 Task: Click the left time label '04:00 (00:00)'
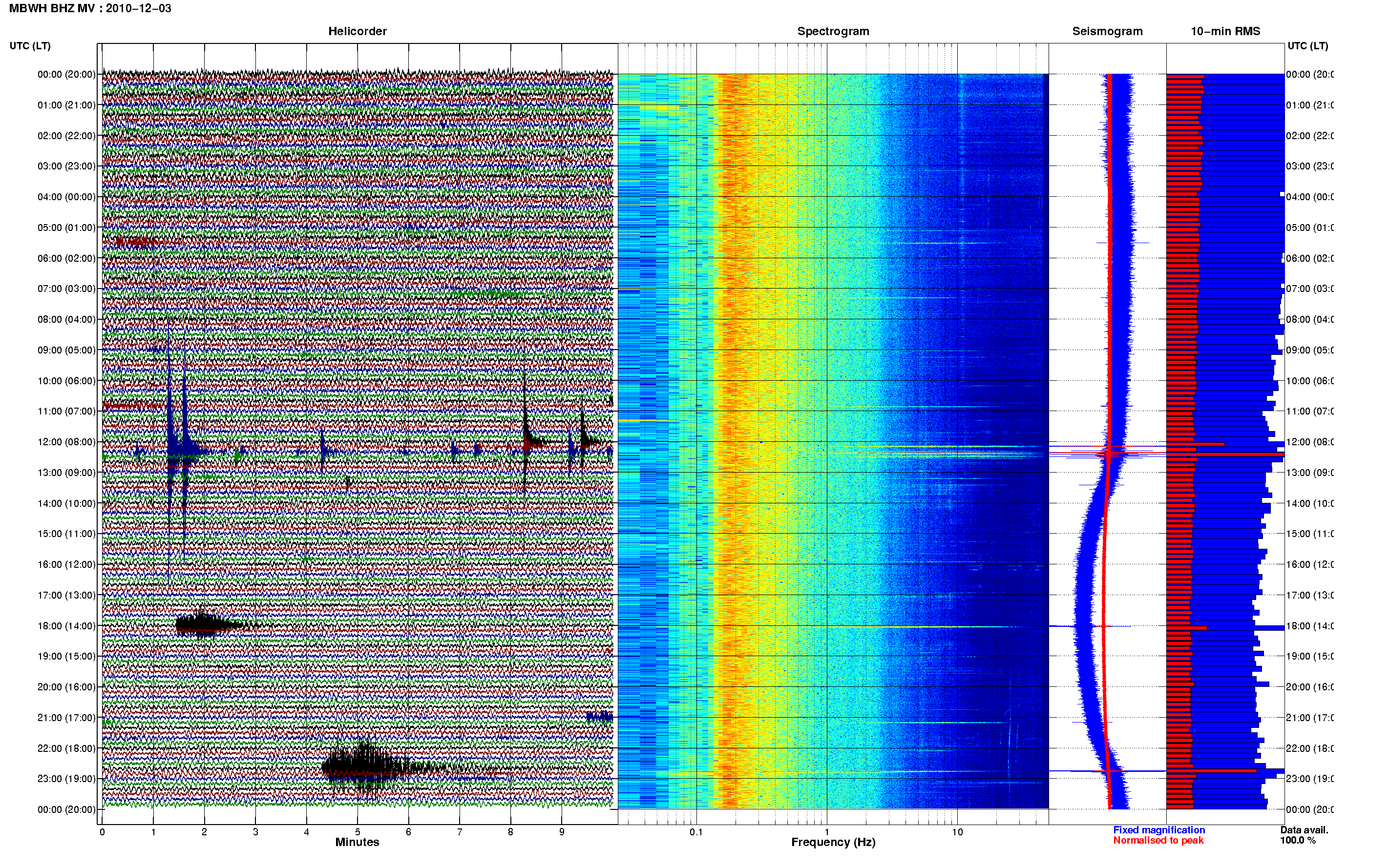coord(66,197)
